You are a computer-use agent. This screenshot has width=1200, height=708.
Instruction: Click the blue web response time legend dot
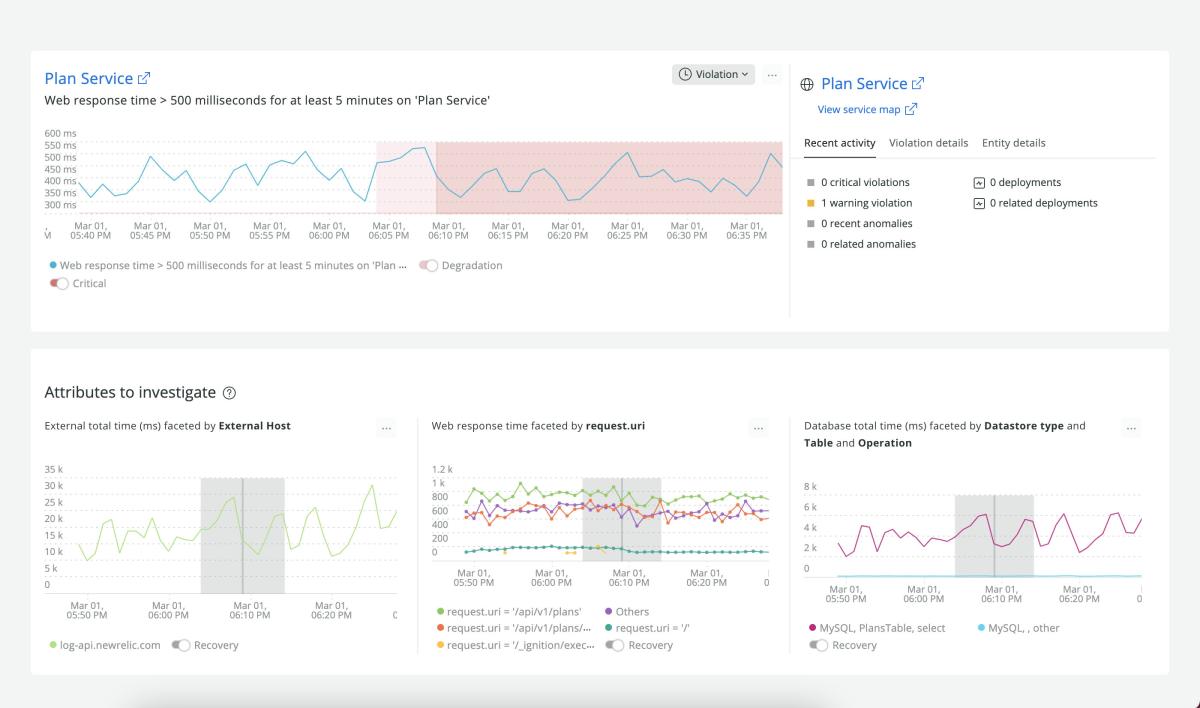[x=53, y=266]
